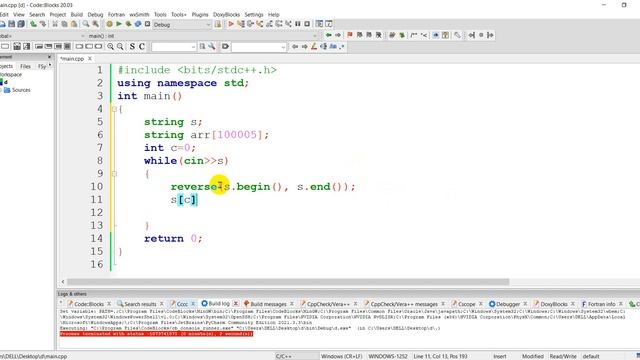Image resolution: width=640 pixels, height=360 pixels.
Task: Click the horizontal editor scrollbar
Action: pyautogui.click(x=288, y=282)
